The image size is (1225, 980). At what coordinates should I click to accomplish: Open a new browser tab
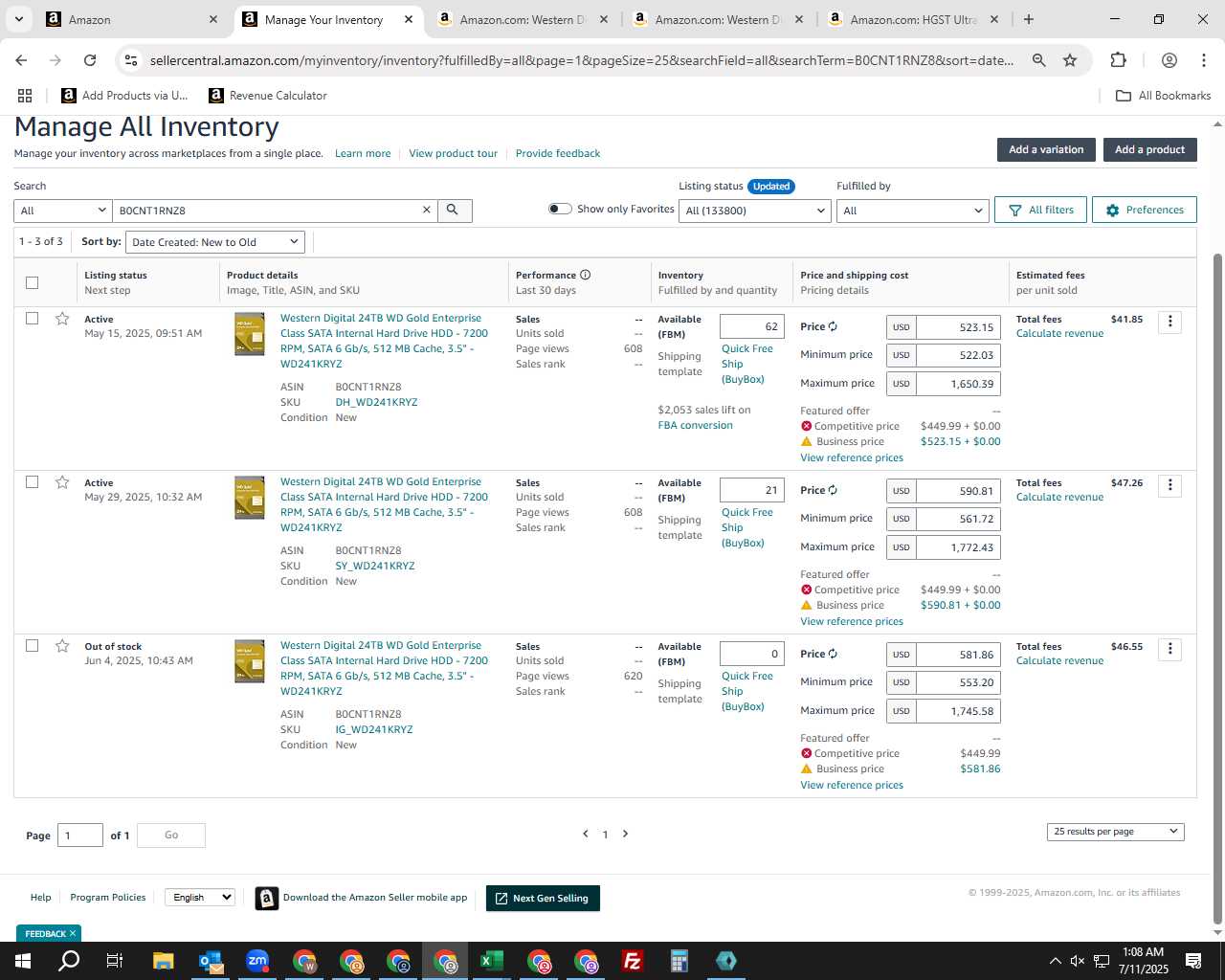(x=1029, y=19)
